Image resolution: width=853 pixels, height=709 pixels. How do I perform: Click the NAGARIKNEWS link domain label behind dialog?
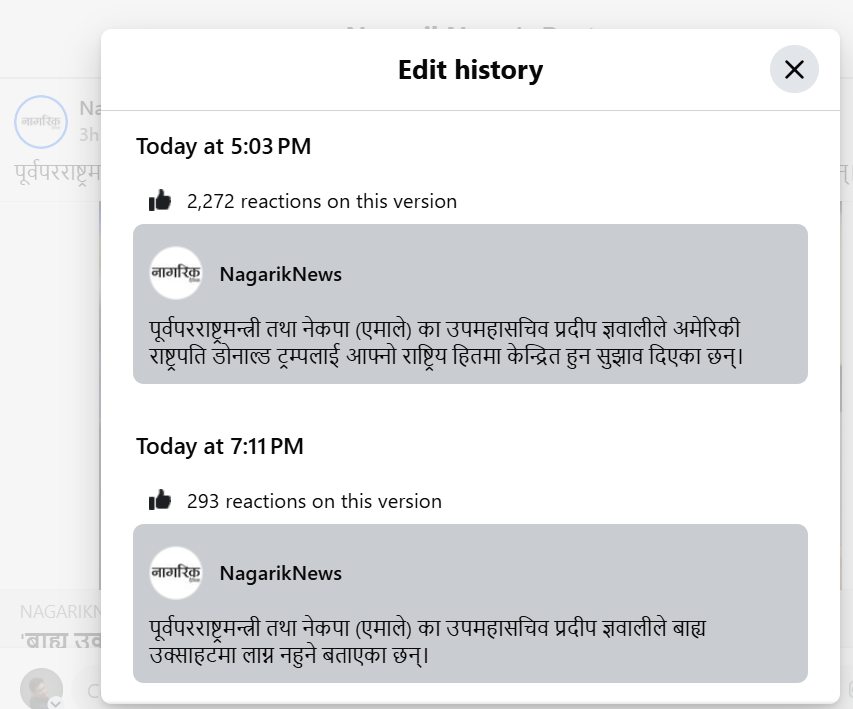60,612
